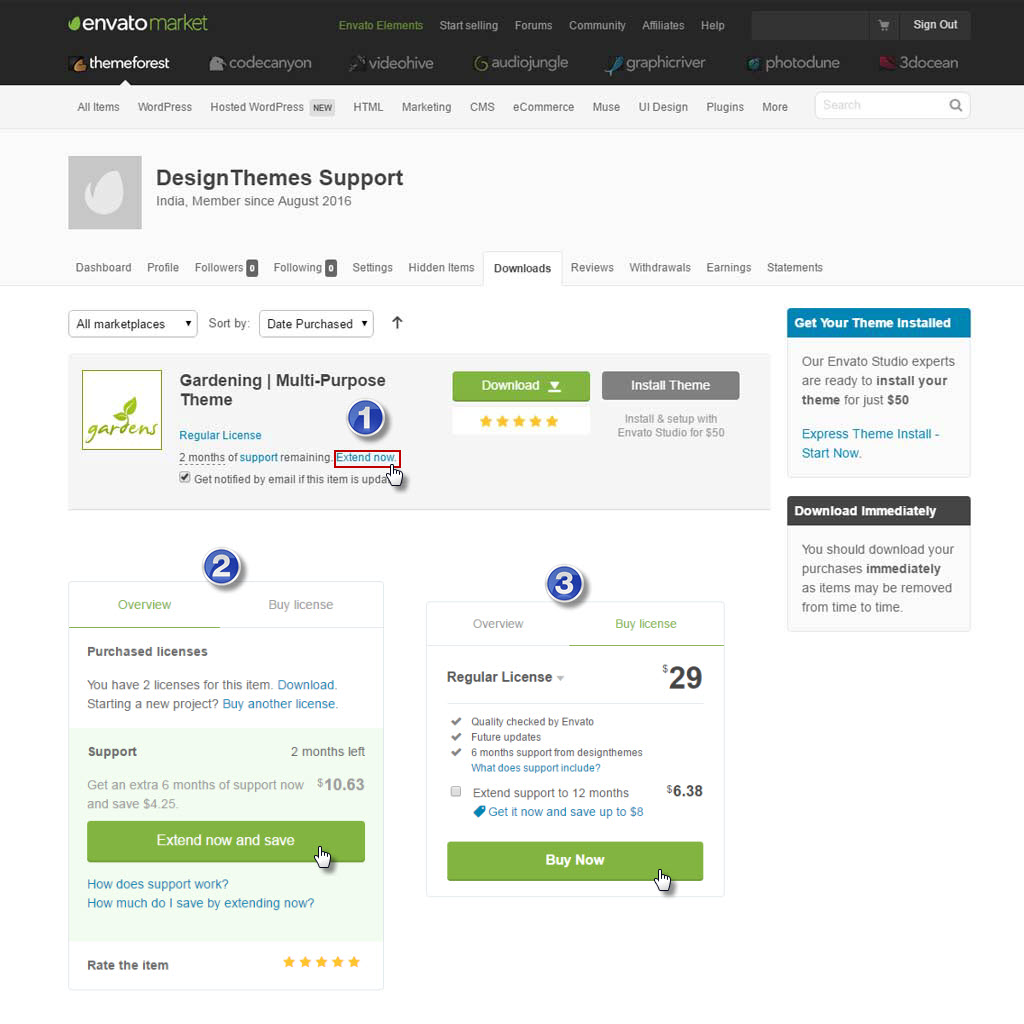Image resolution: width=1024 pixels, height=1024 pixels.
Task: Open the 3DOcean marketplace
Action: [x=919, y=63]
